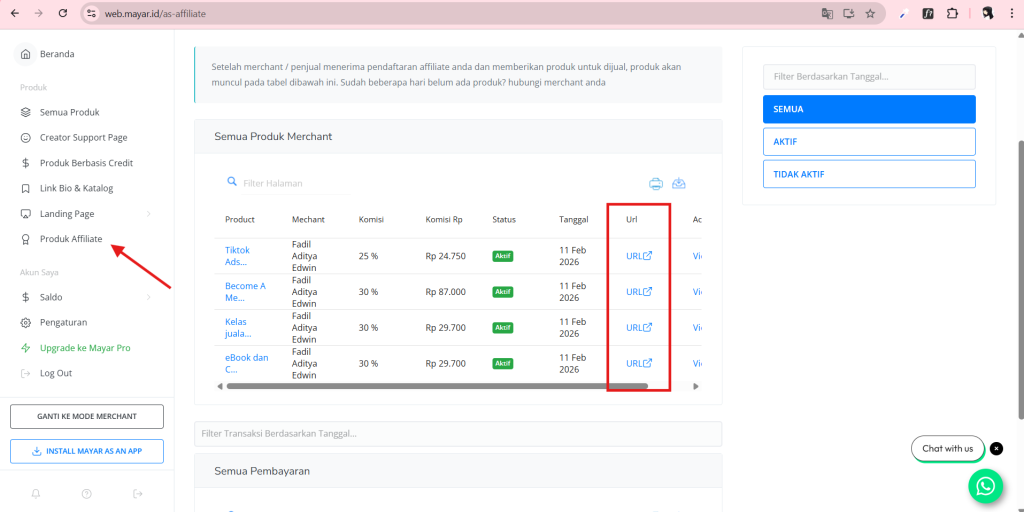This screenshot has height=512, width=1024.
Task: Click the help question mark icon in the sidebar
Action: tap(87, 493)
